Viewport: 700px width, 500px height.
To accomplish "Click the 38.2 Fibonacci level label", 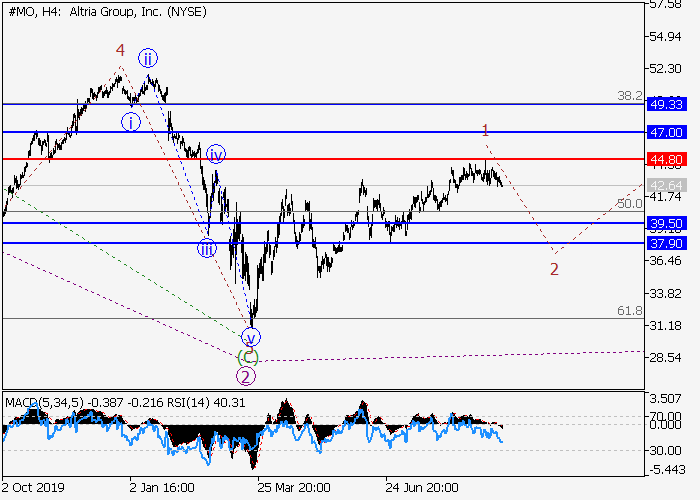I will (629, 96).
